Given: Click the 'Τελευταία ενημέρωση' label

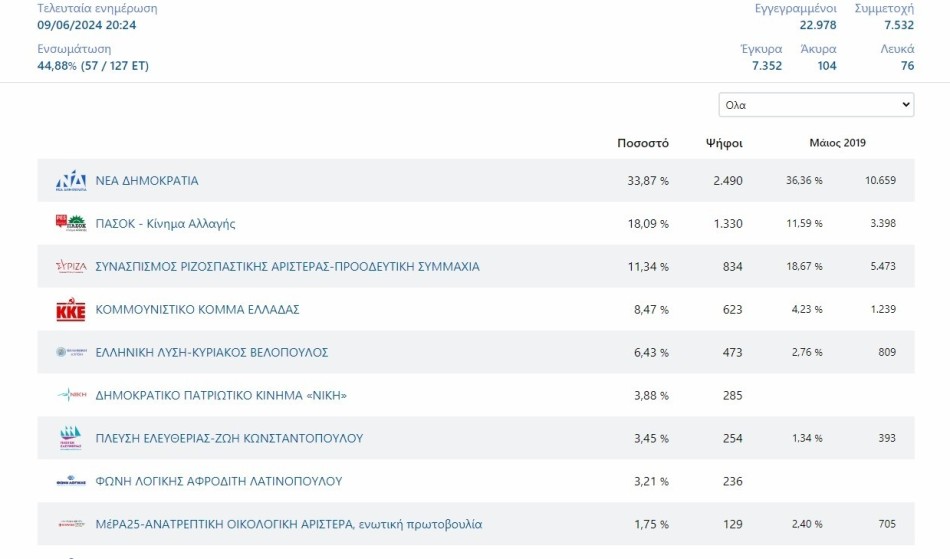Looking at the screenshot, I should click(x=97, y=8).
